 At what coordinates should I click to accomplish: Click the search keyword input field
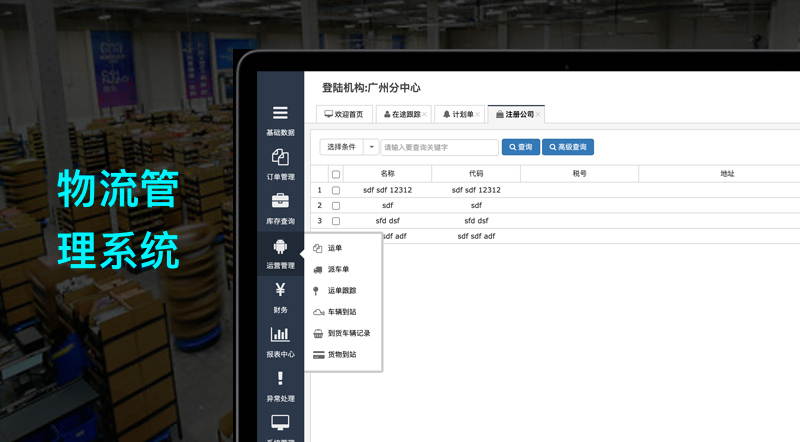(x=439, y=147)
